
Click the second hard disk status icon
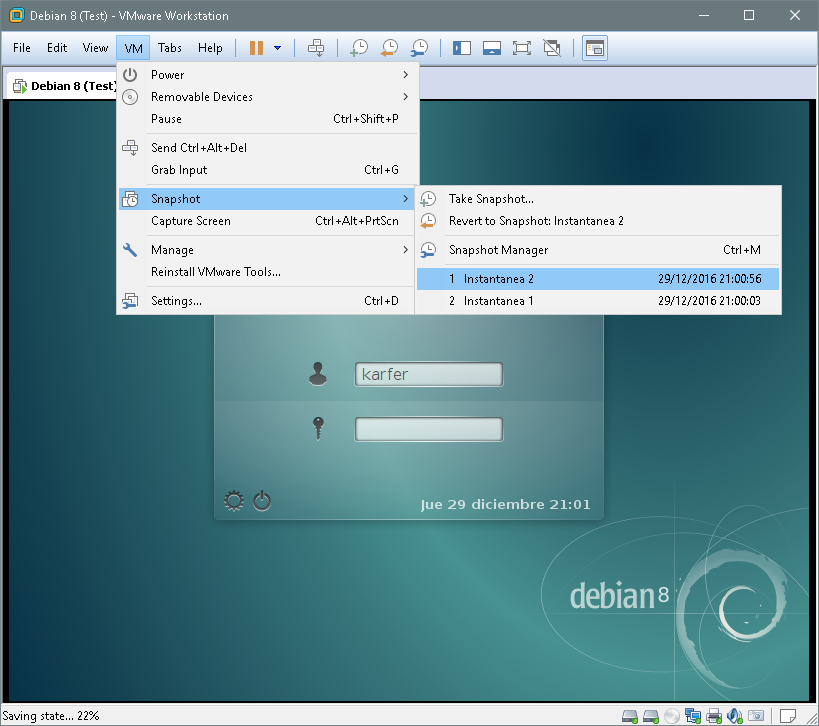coord(651,716)
